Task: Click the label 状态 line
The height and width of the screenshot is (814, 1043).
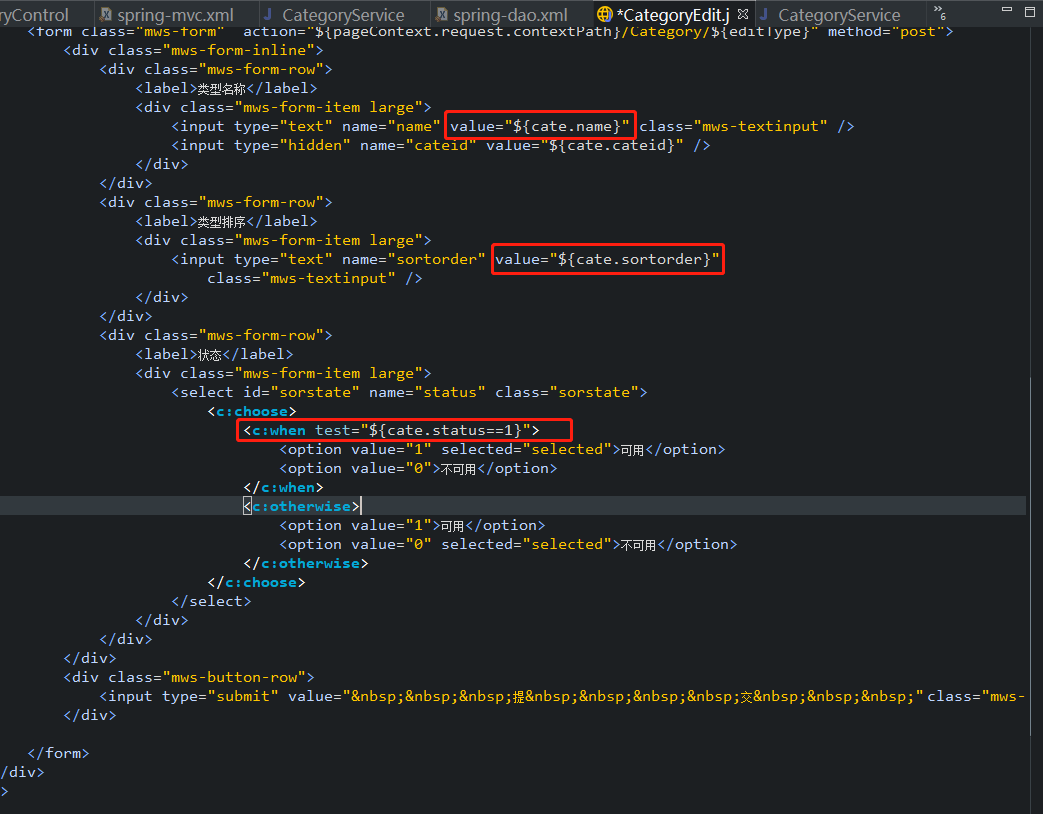Action: (x=214, y=354)
